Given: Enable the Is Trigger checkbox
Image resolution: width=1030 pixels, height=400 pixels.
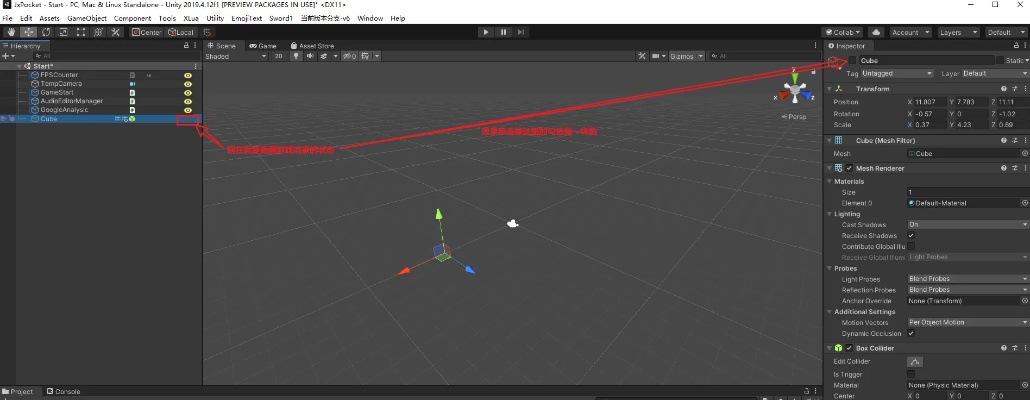Looking at the screenshot, I should [x=911, y=373].
